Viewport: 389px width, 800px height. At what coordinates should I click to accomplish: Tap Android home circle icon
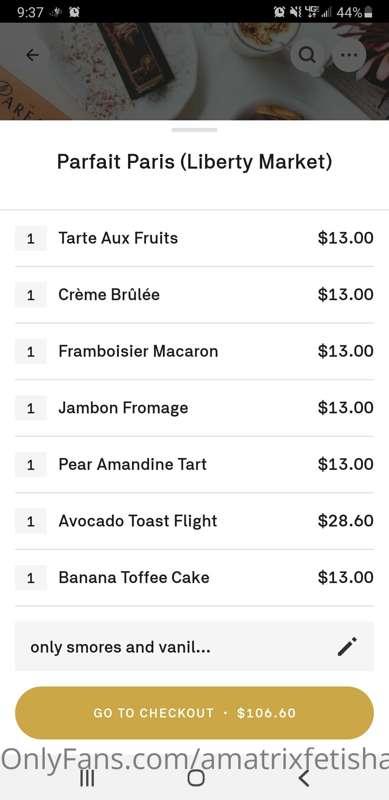[196, 779]
